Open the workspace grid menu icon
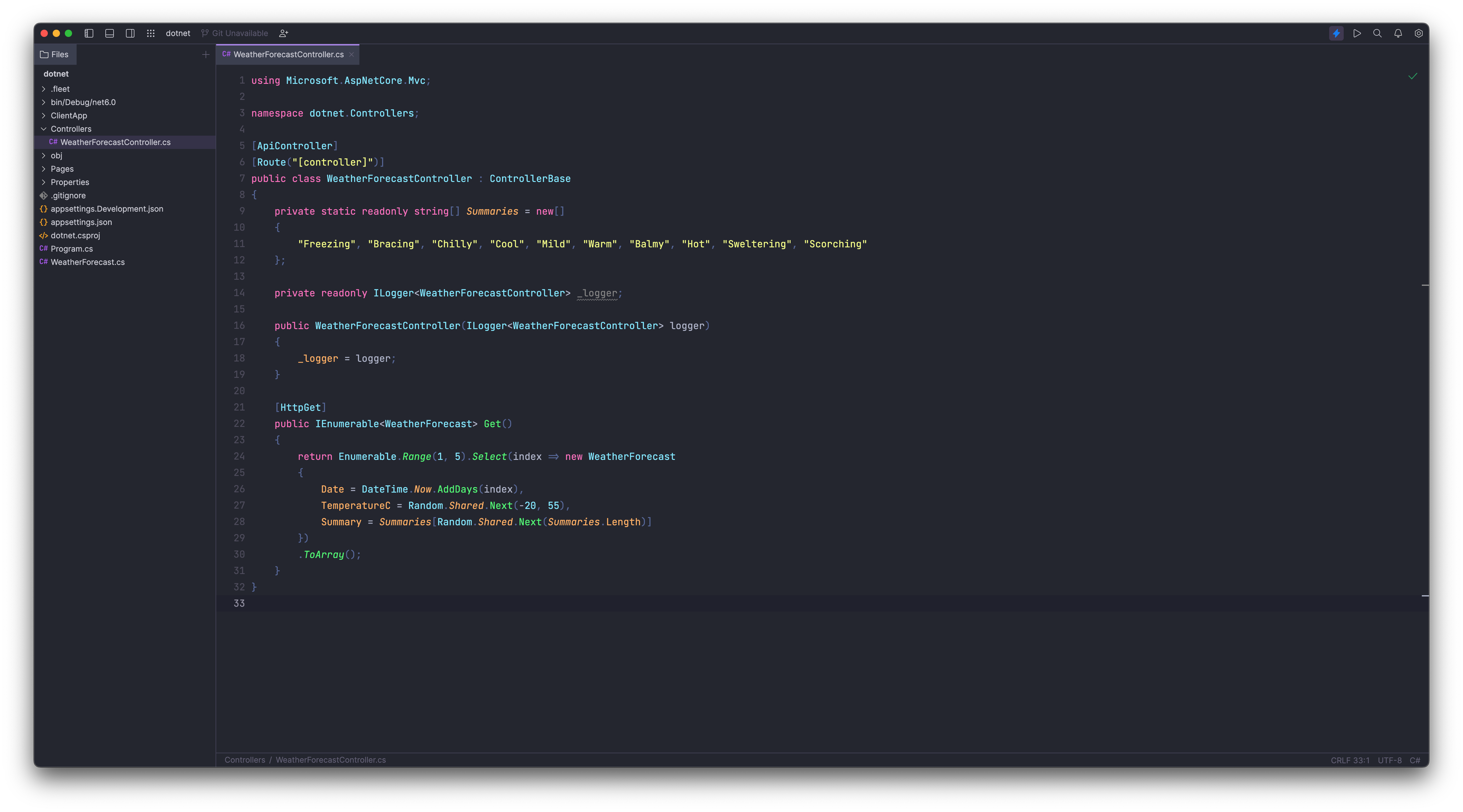Screen dimensions: 1463x812 150,34
